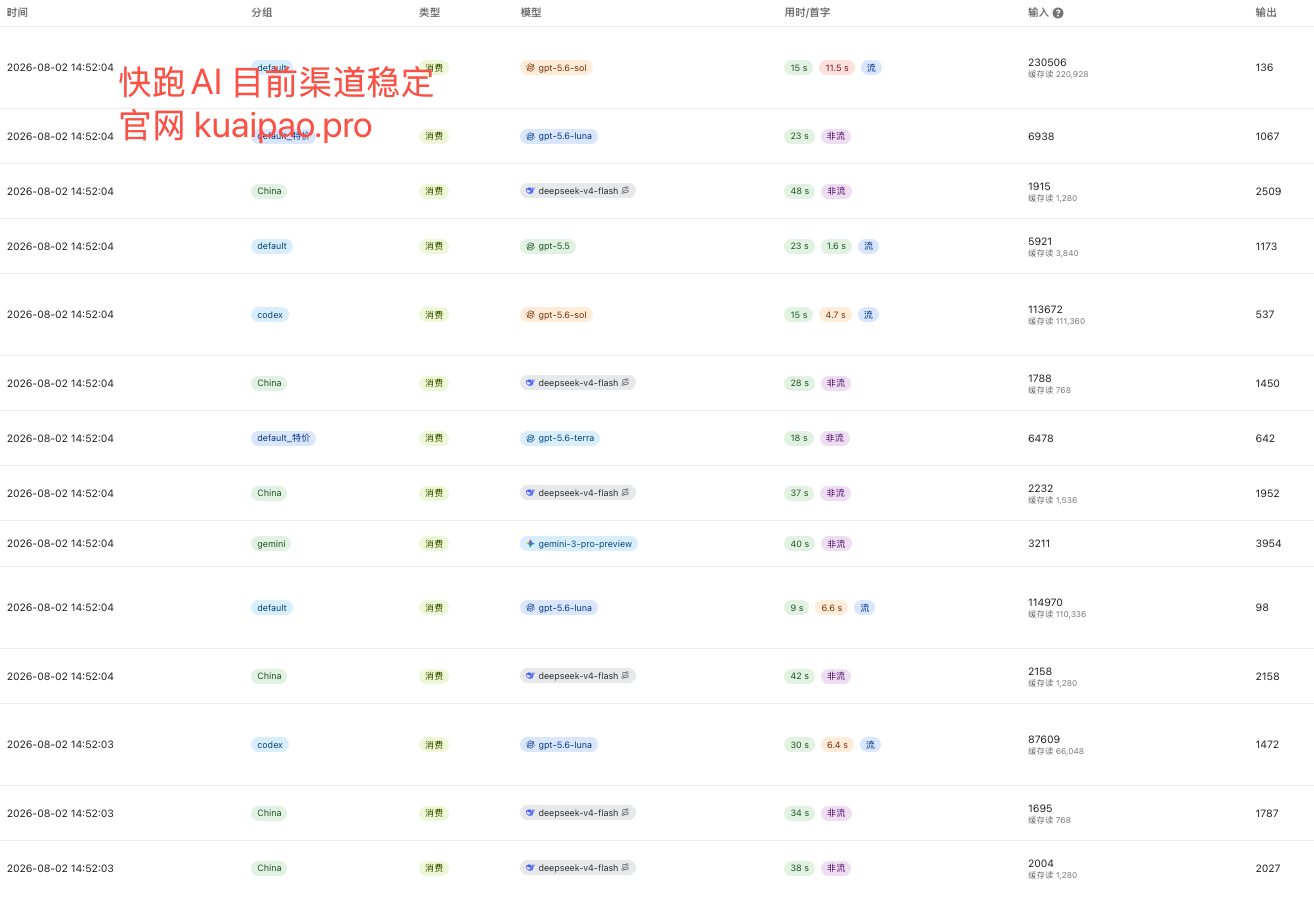Click the link icon after deepseek-v4-flash in 34 s row
The image size is (1314, 908).
click(626, 813)
